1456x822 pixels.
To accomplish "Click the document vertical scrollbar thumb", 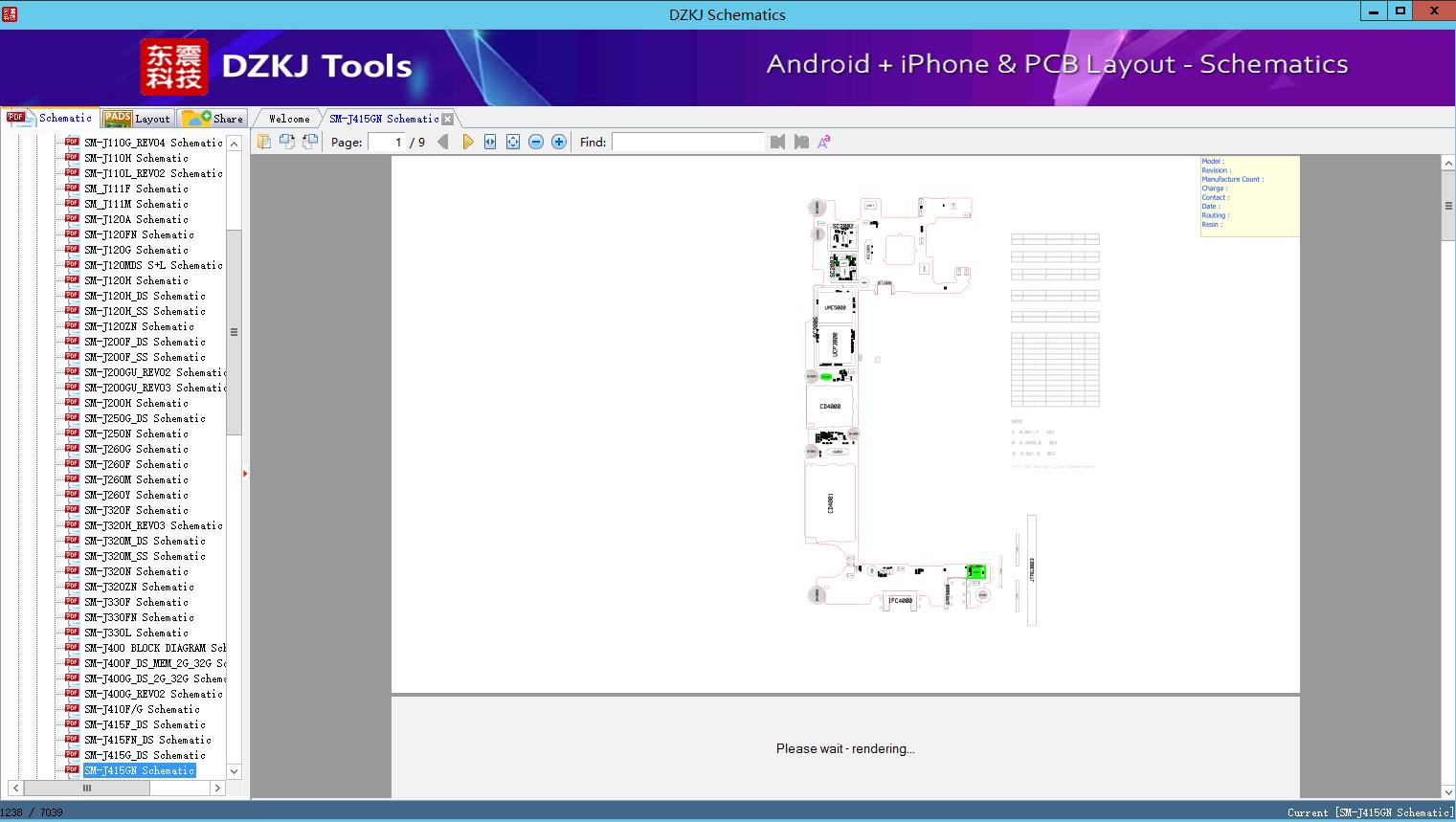I will 1448,206.
